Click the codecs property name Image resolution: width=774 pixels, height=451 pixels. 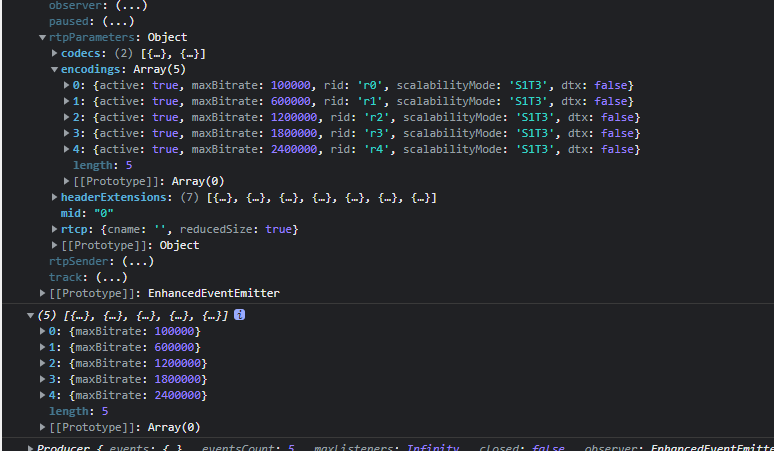click(80, 53)
